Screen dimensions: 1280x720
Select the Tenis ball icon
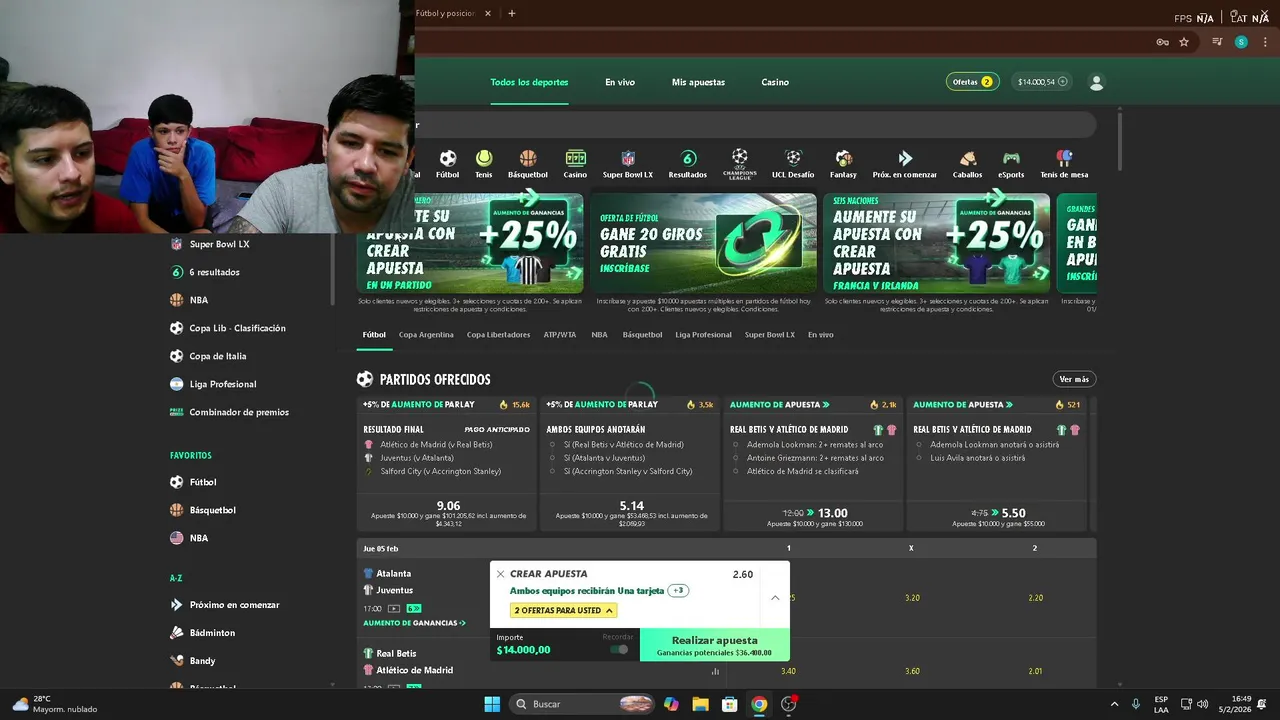pyautogui.click(x=484, y=158)
